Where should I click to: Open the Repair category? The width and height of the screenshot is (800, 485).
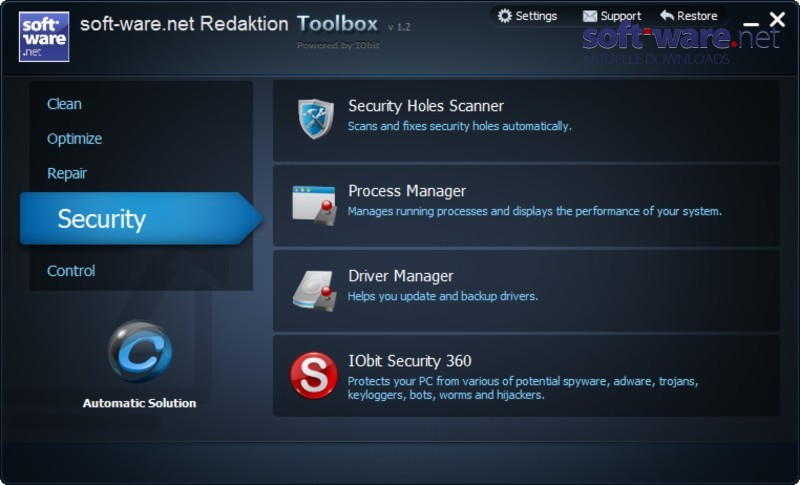pos(67,173)
